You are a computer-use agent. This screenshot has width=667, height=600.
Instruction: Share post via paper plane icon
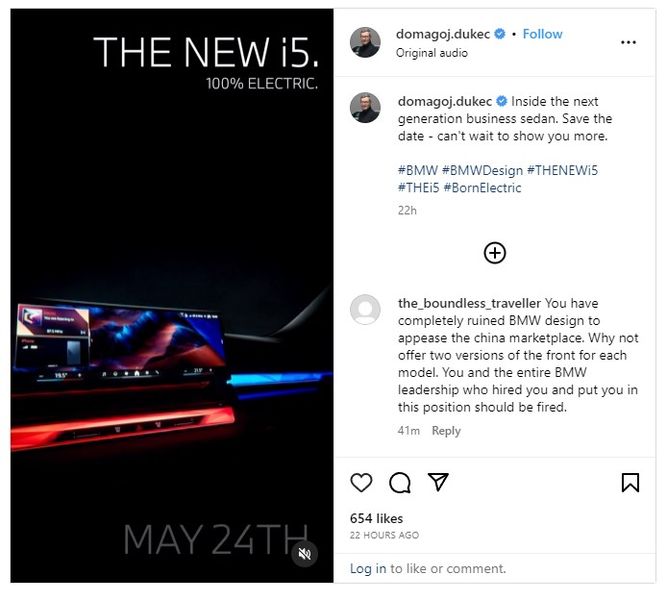coord(438,482)
